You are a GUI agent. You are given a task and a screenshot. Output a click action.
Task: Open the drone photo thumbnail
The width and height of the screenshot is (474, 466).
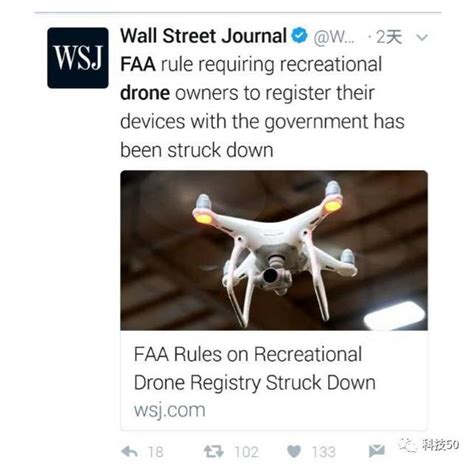pos(274,250)
